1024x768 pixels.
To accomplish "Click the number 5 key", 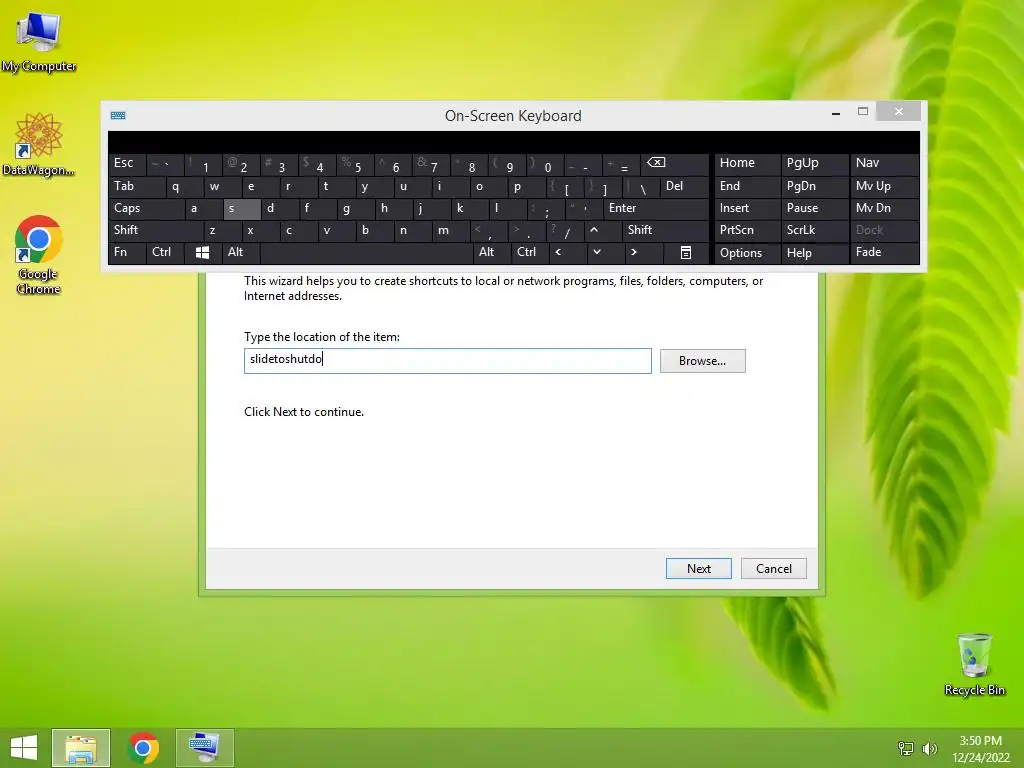I will [x=356, y=164].
